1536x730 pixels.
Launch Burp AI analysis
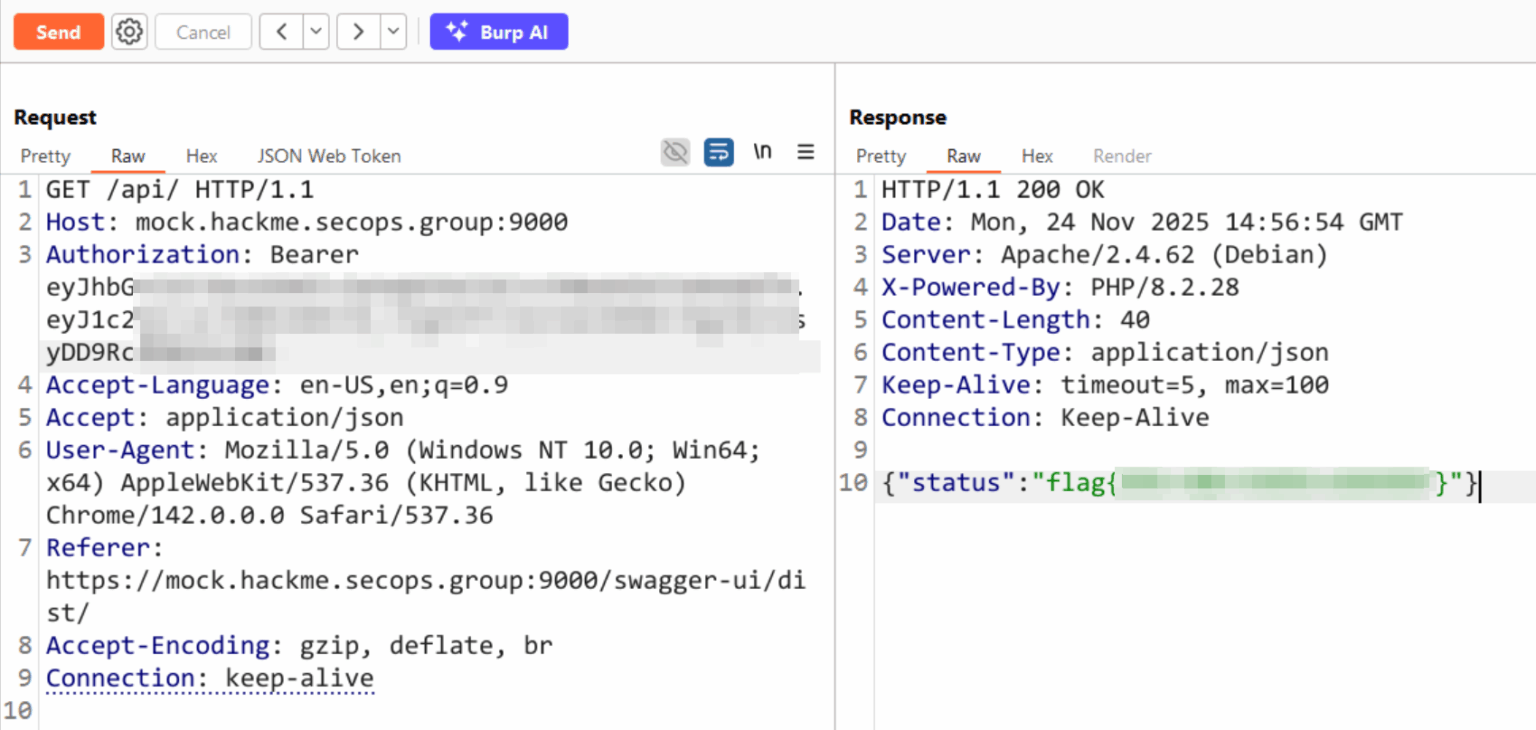point(499,31)
